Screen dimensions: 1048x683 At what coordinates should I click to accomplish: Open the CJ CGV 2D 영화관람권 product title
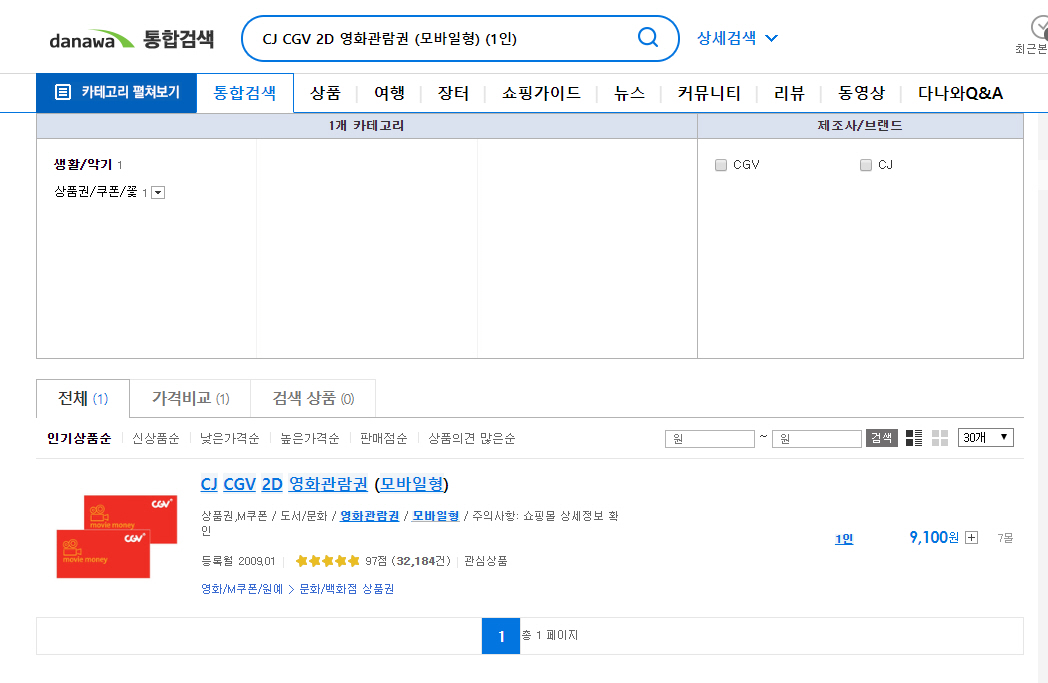[x=324, y=484]
